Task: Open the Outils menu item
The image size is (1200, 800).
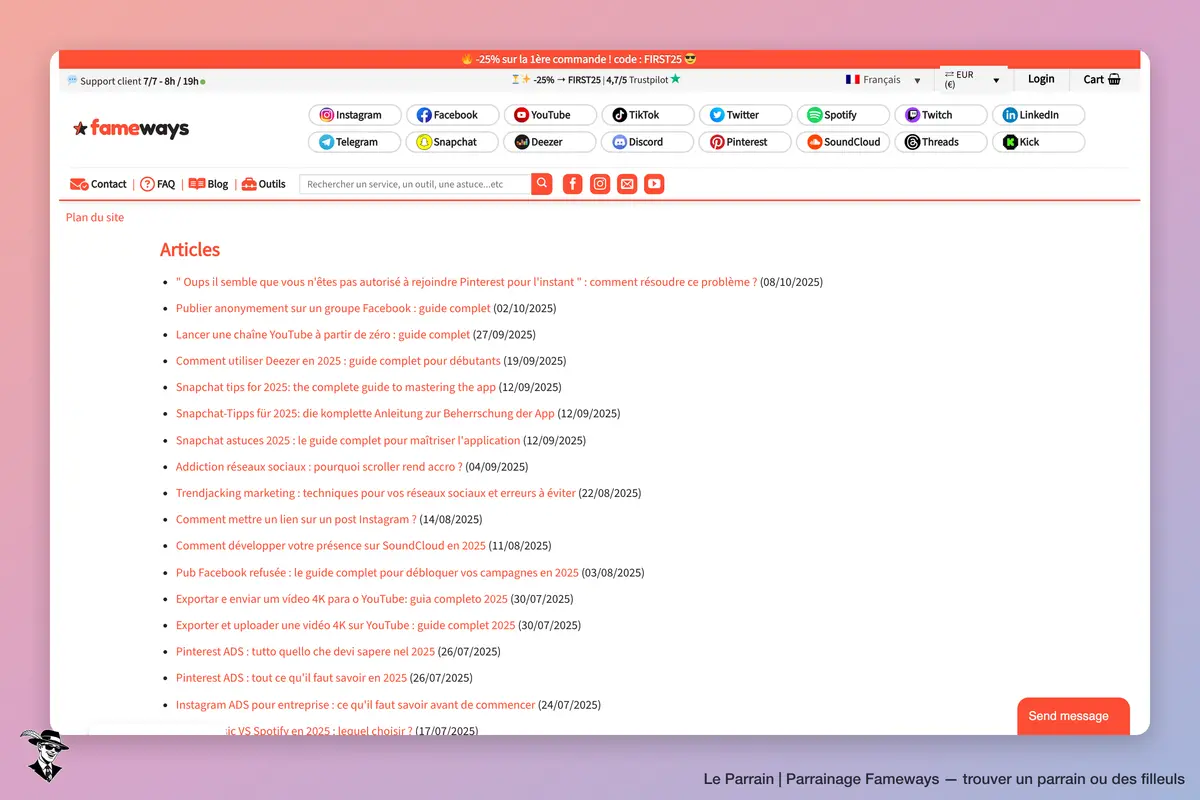Action: click(x=264, y=184)
